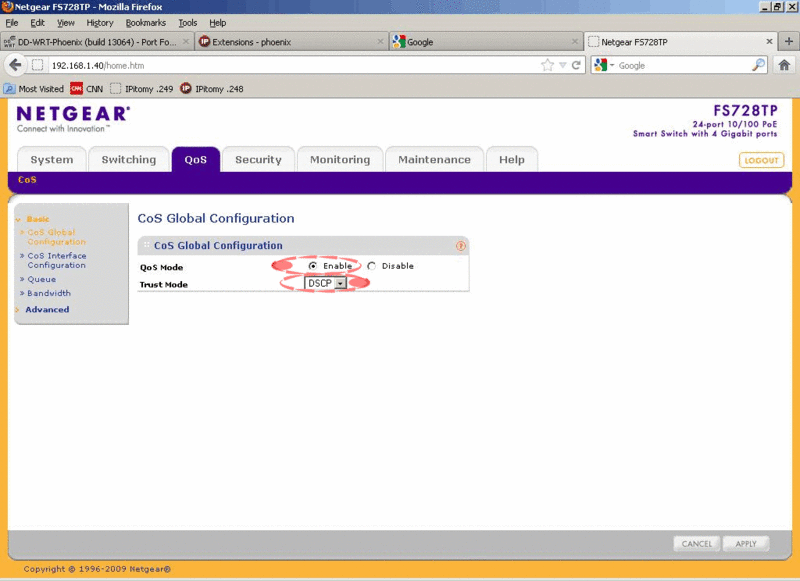The height and width of the screenshot is (581, 800).
Task: Click the reload page icon in address bar
Action: (577, 65)
